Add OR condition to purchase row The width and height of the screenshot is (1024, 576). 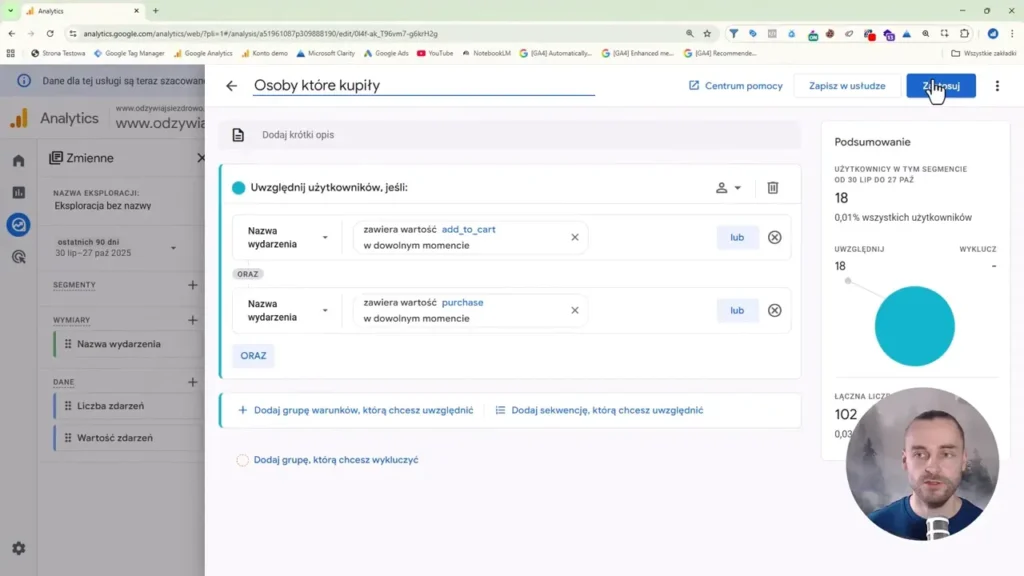tap(737, 310)
